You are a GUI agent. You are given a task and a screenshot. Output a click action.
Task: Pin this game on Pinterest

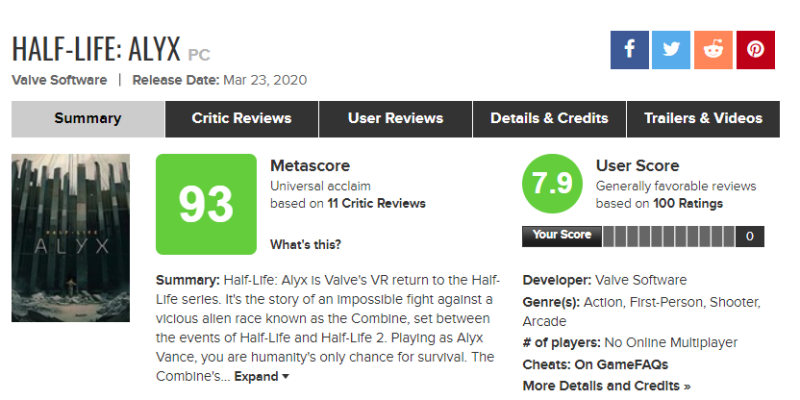coord(756,50)
